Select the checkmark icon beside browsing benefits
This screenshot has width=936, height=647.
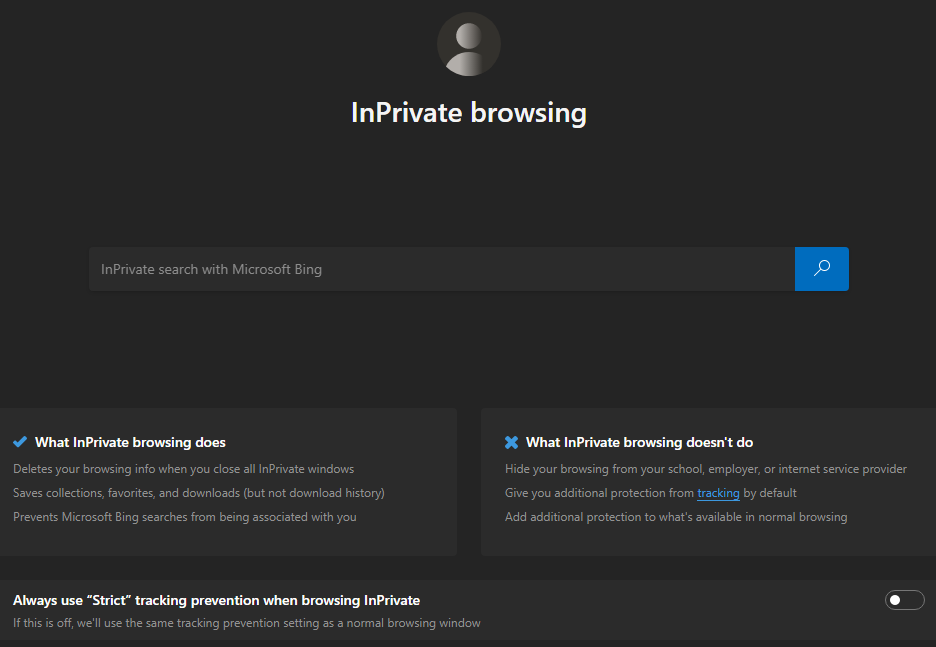[x=19, y=441]
